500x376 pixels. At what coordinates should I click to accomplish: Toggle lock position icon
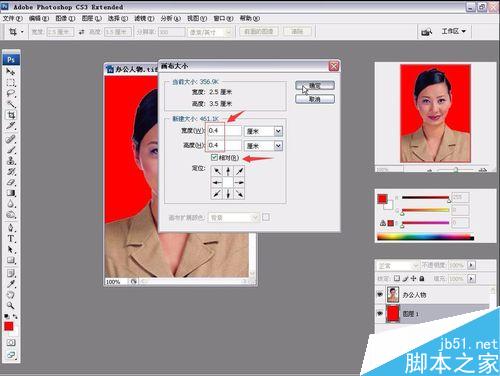click(x=414, y=278)
